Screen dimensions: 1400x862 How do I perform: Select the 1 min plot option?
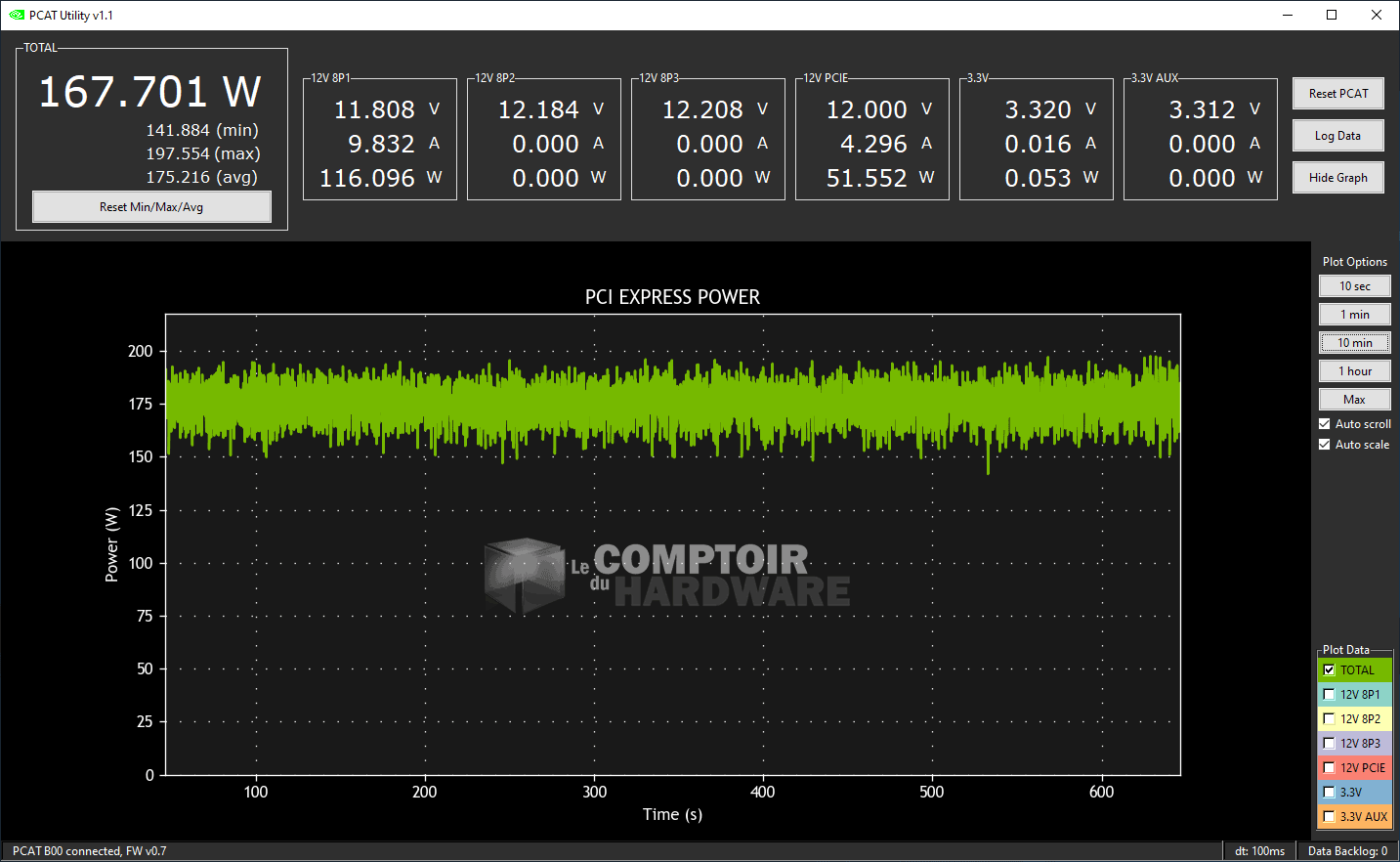click(x=1354, y=315)
